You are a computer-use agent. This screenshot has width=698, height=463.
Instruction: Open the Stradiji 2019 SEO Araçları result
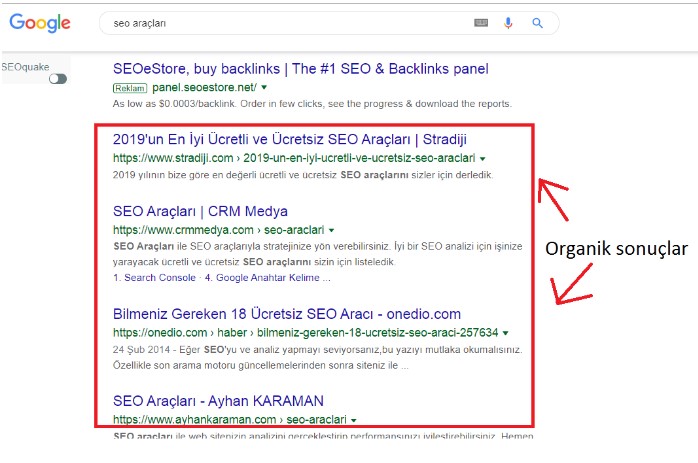(290, 139)
